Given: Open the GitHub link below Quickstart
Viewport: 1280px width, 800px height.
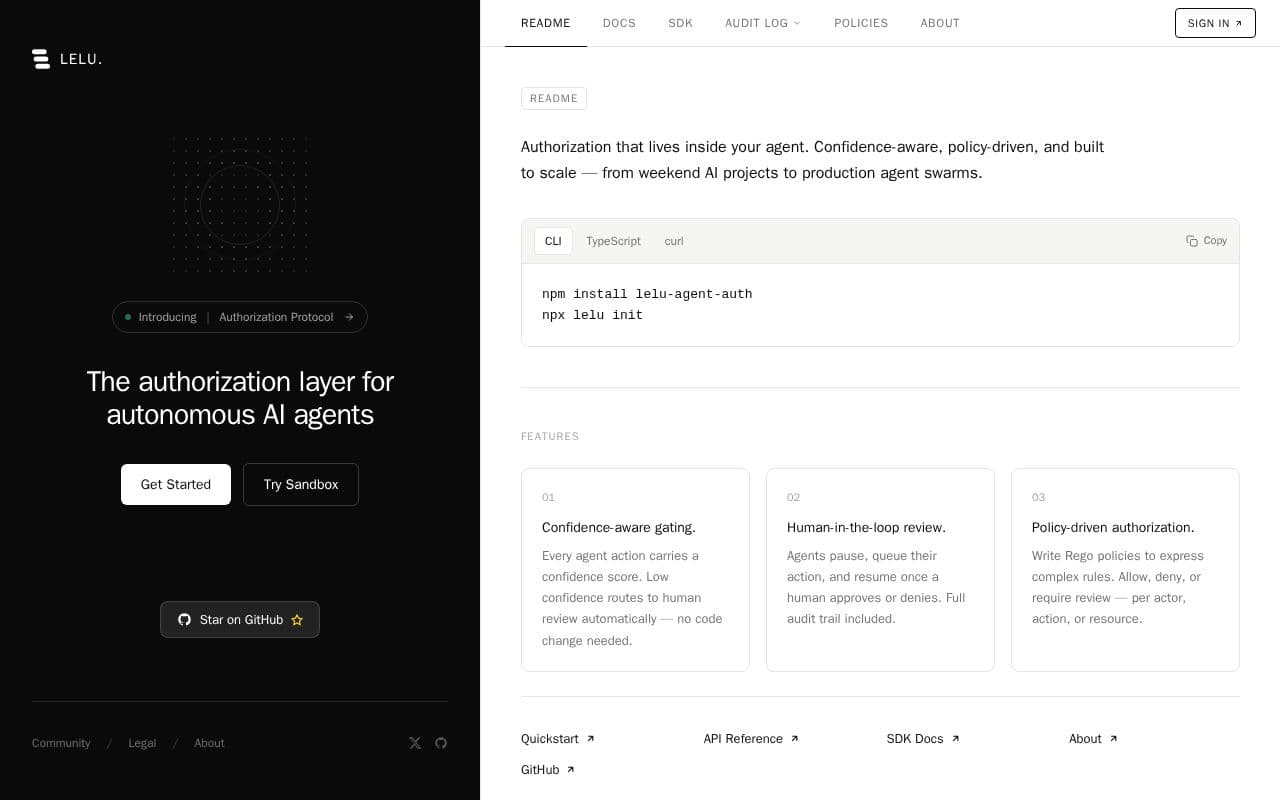Looking at the screenshot, I should [548, 770].
